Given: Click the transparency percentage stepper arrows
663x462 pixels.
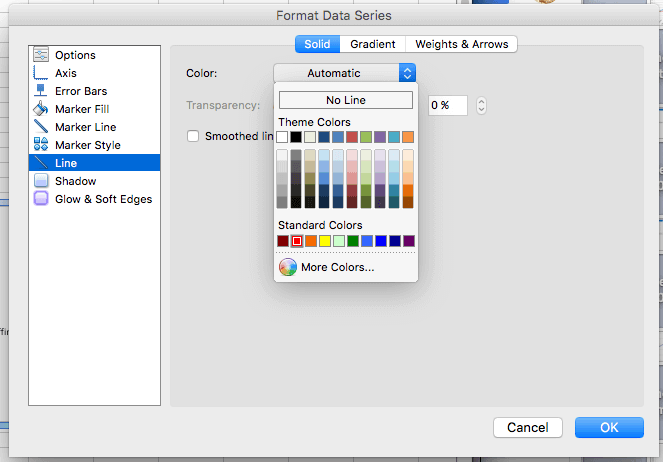Looking at the screenshot, I should point(482,105).
